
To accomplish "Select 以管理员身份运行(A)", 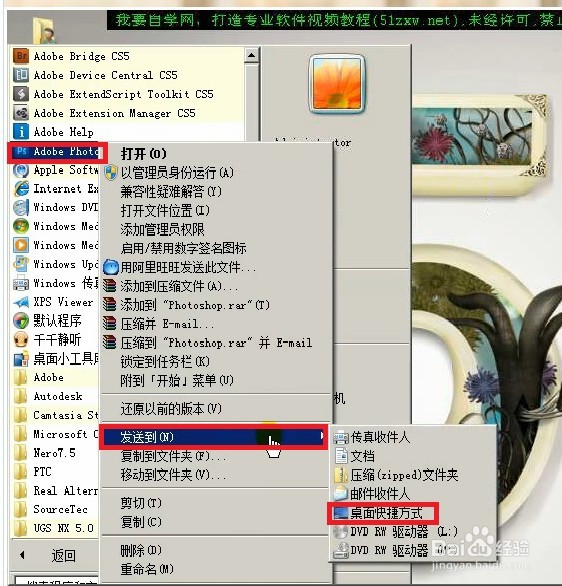I will click(177, 173).
